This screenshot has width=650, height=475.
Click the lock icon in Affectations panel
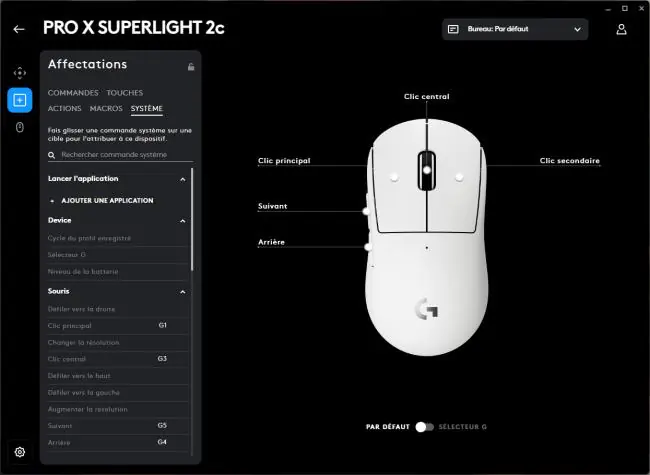coord(191,67)
